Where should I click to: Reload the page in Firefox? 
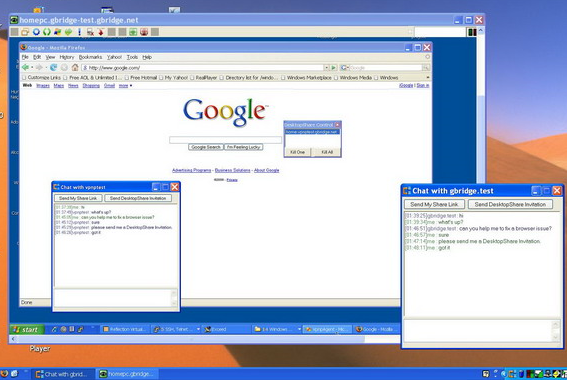(54, 67)
